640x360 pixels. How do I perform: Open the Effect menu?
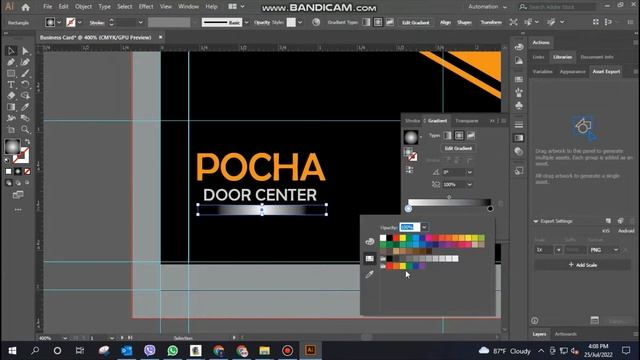pos(146,7)
